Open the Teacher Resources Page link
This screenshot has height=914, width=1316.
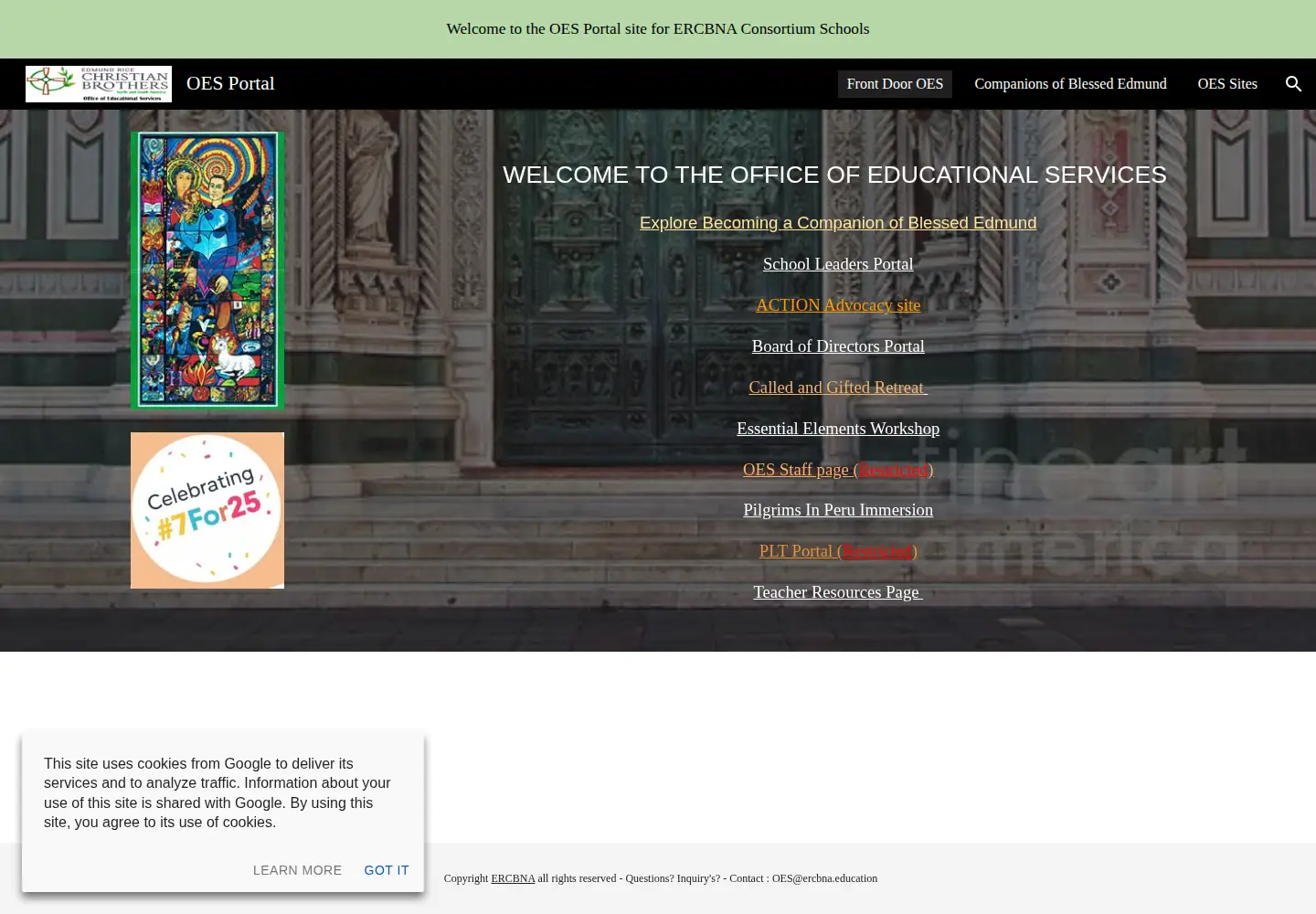coord(838,592)
